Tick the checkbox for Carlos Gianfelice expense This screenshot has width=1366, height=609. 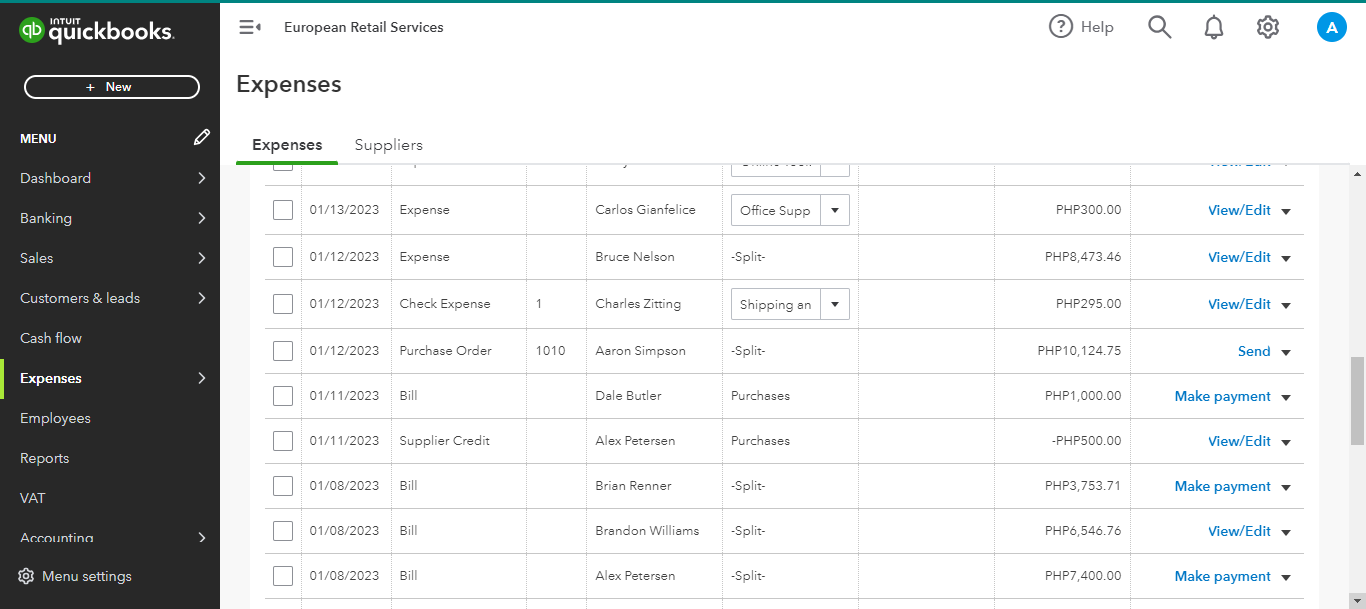tap(283, 210)
